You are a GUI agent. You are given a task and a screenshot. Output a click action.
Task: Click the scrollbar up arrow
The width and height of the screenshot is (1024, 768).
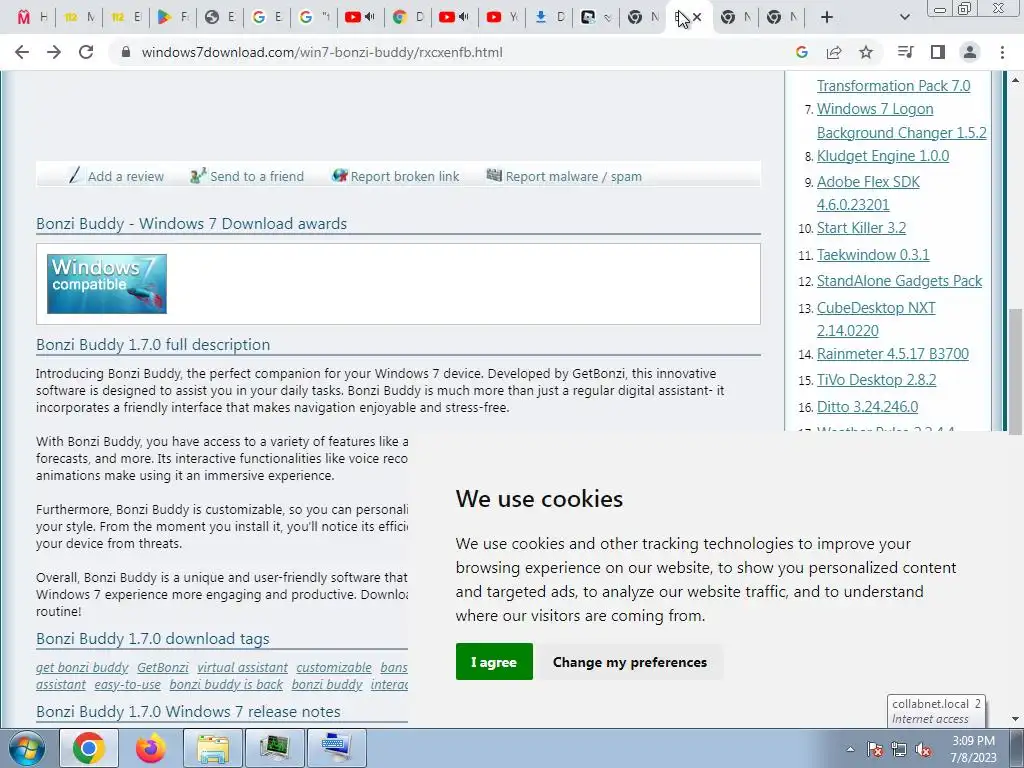(x=1015, y=80)
